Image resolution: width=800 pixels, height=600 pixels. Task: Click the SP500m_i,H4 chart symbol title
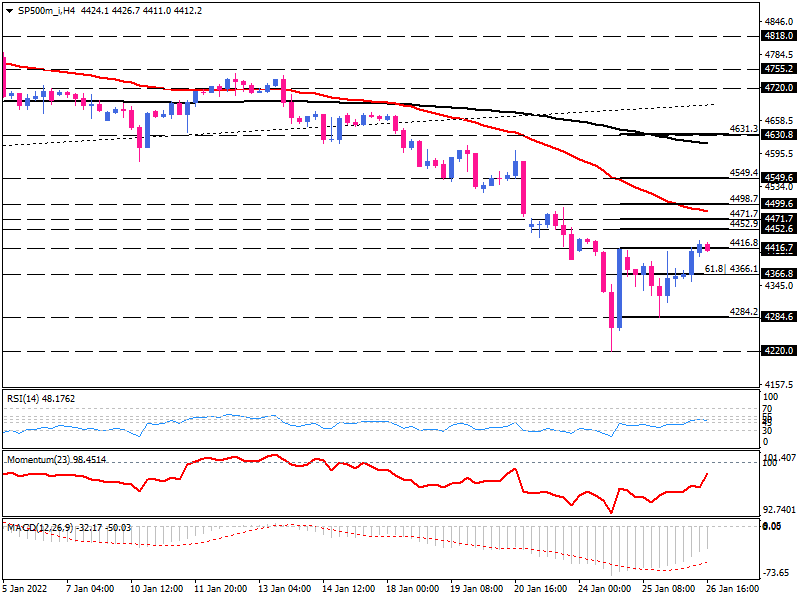click(46, 10)
